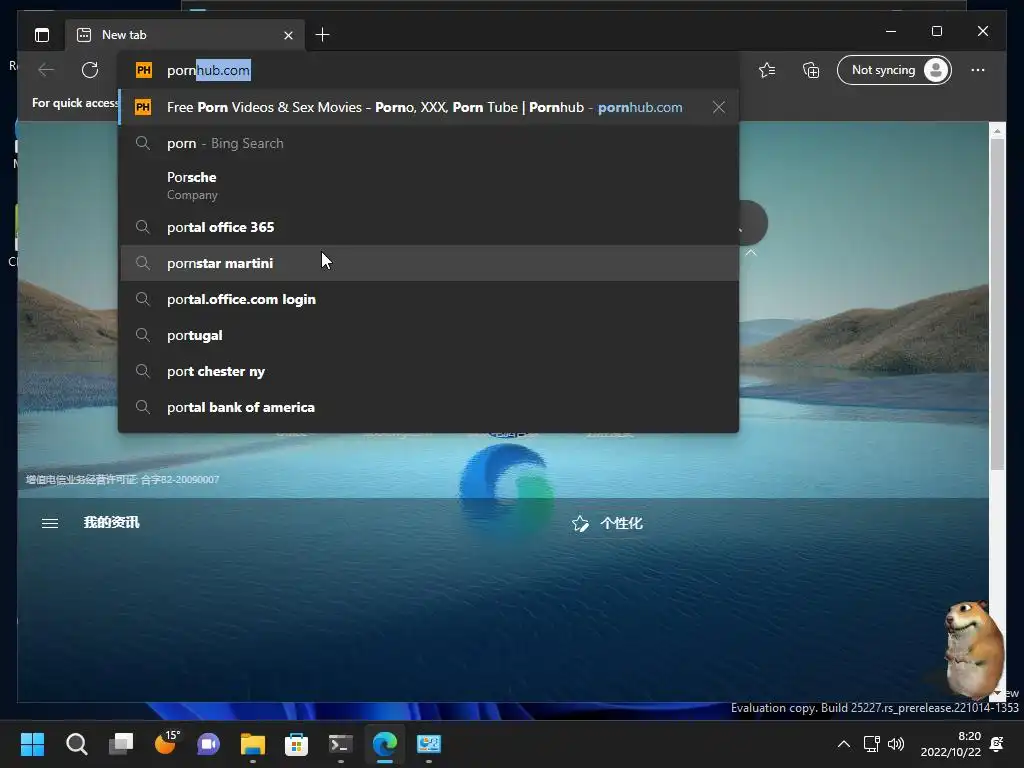
Task: Open the notification center tray icon
Action: point(997,744)
